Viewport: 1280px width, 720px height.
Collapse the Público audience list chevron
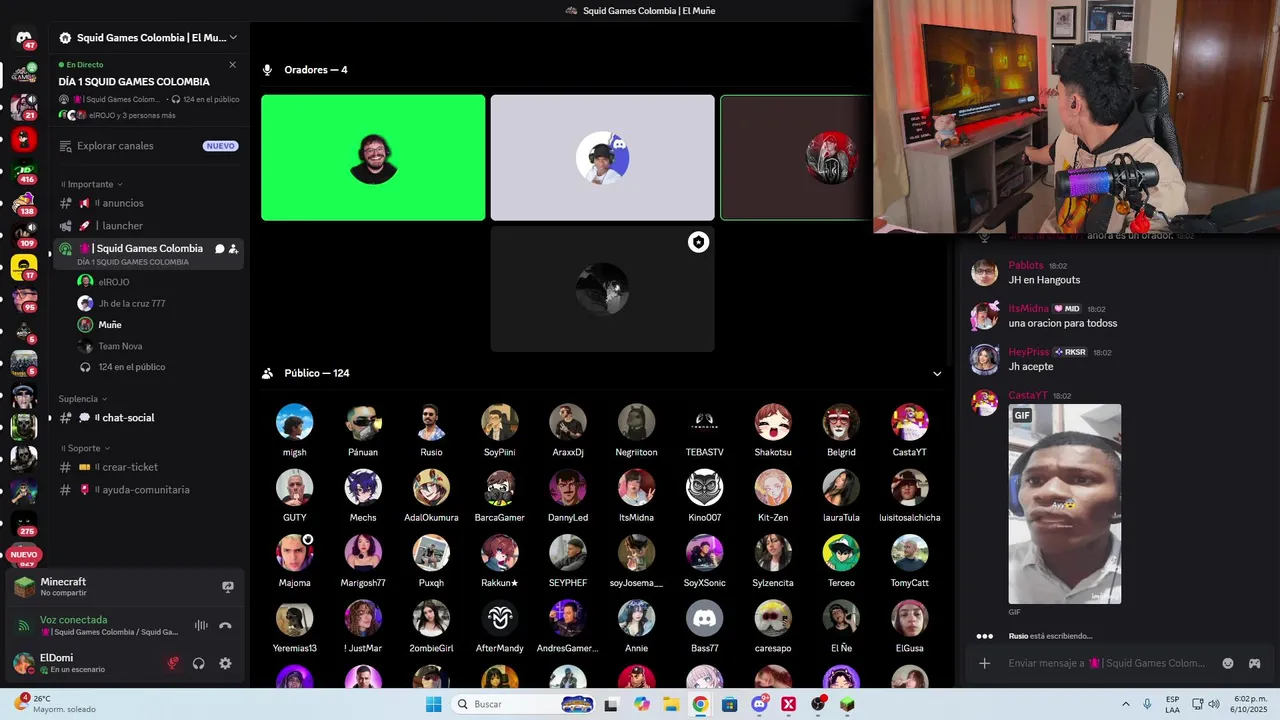pos(937,374)
